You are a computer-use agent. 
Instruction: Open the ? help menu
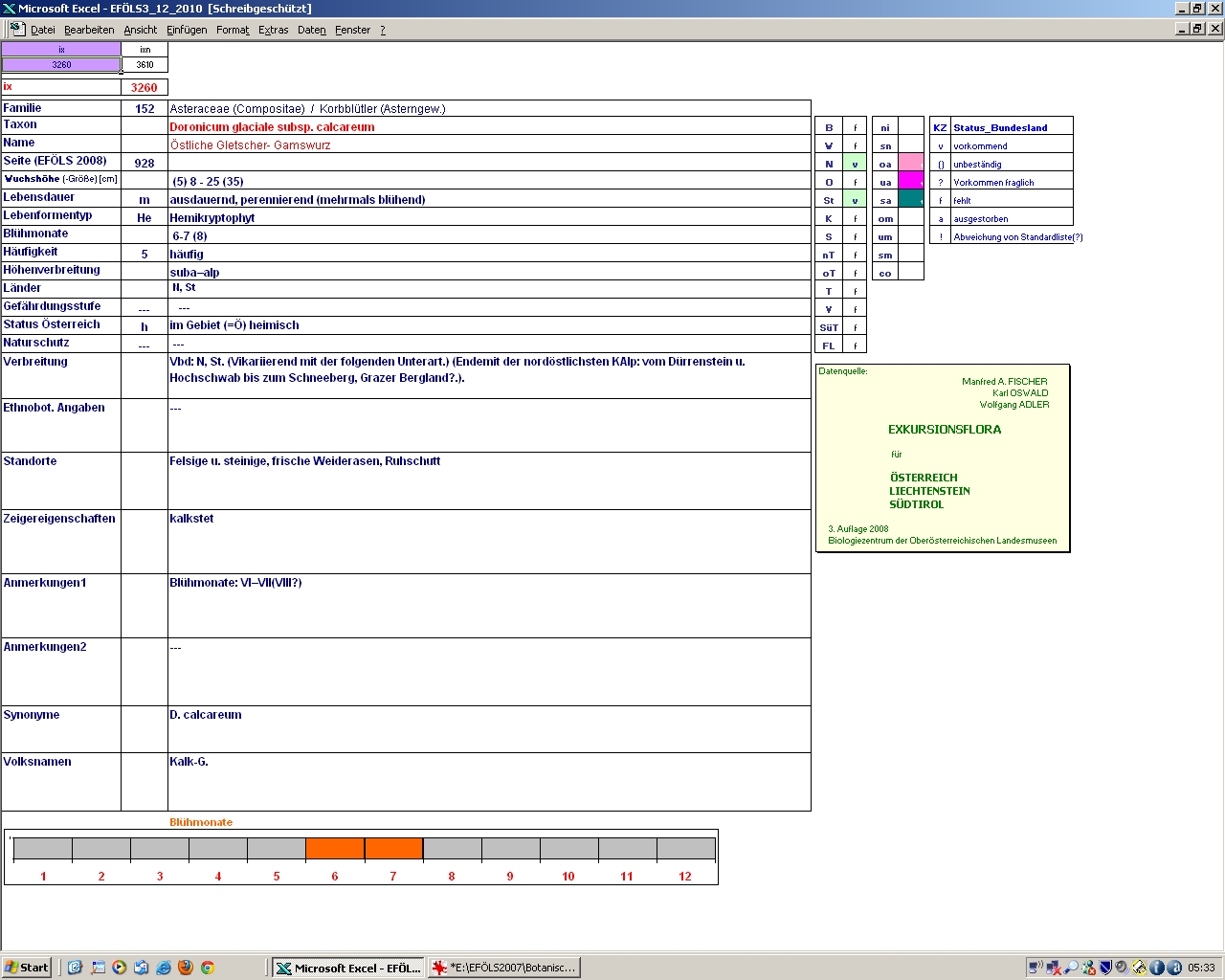(x=383, y=30)
